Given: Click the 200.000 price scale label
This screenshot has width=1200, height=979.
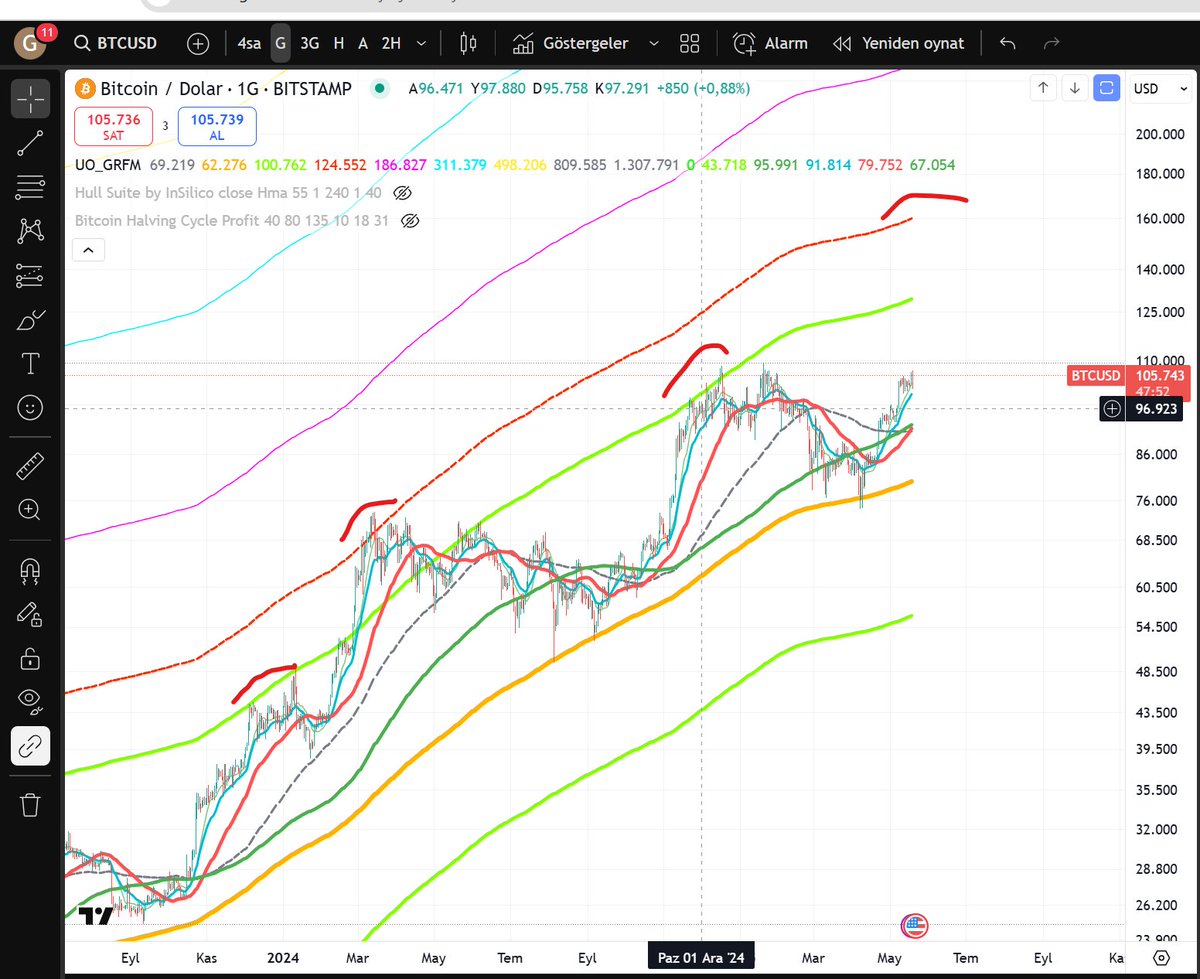Looking at the screenshot, I should coord(1159,135).
